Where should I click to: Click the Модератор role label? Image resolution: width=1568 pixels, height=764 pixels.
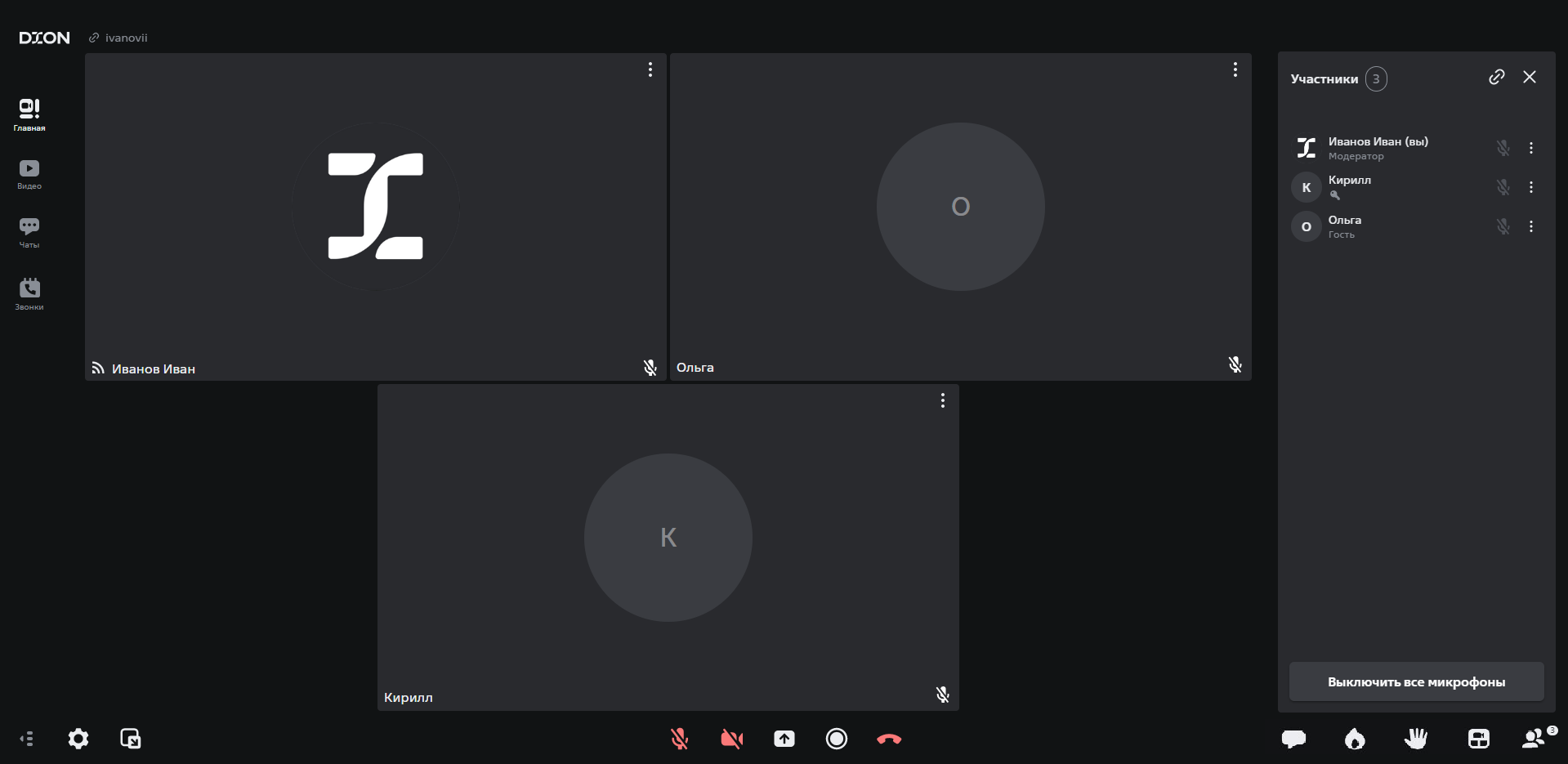pos(1356,156)
